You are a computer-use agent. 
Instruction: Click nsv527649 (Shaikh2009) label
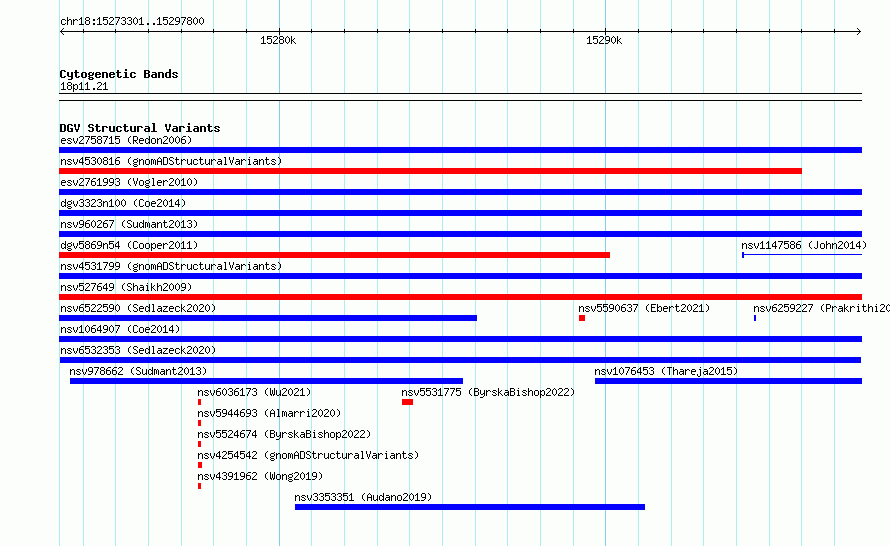click(126, 287)
